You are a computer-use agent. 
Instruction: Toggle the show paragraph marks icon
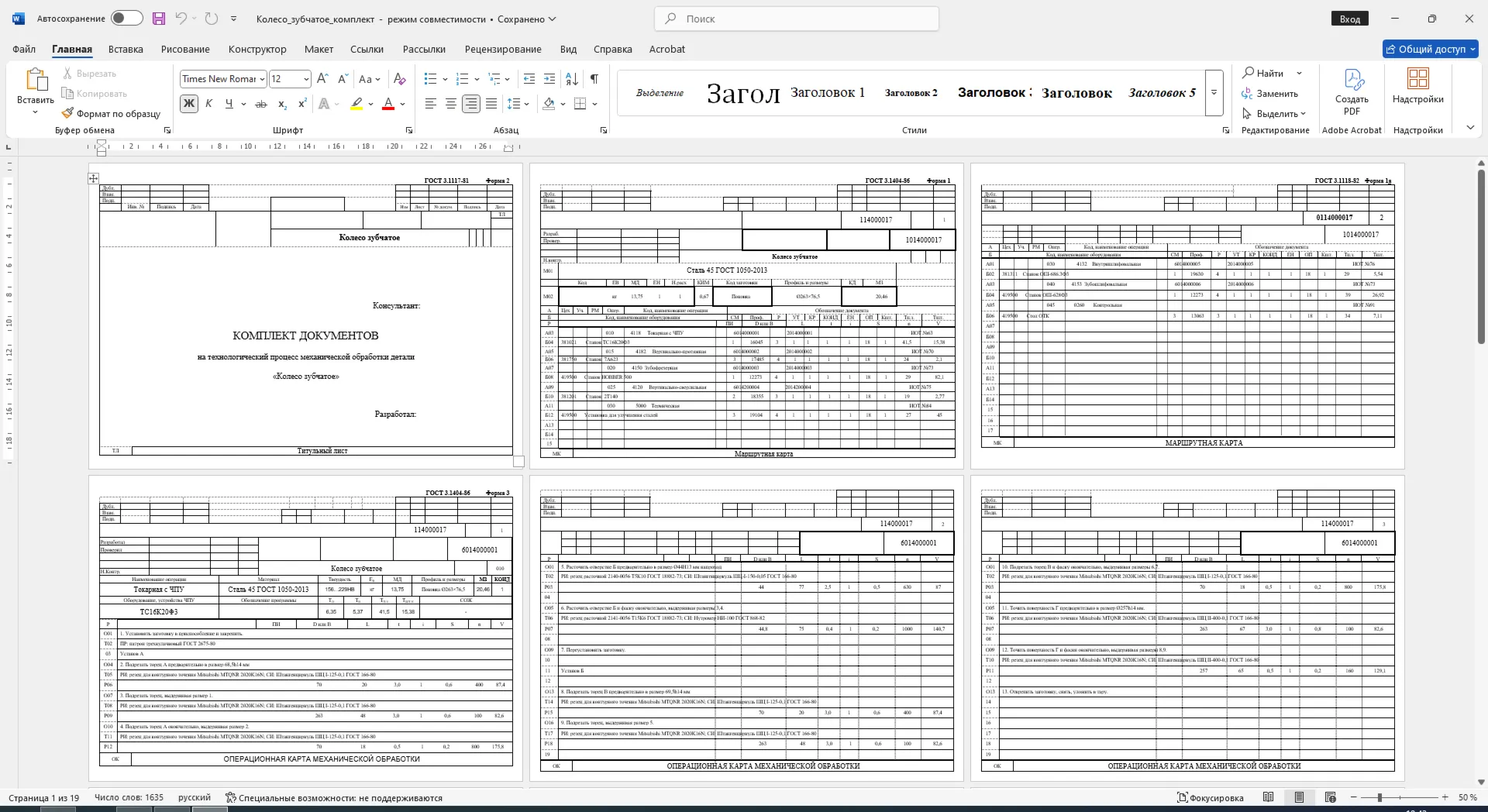pyautogui.click(x=594, y=79)
